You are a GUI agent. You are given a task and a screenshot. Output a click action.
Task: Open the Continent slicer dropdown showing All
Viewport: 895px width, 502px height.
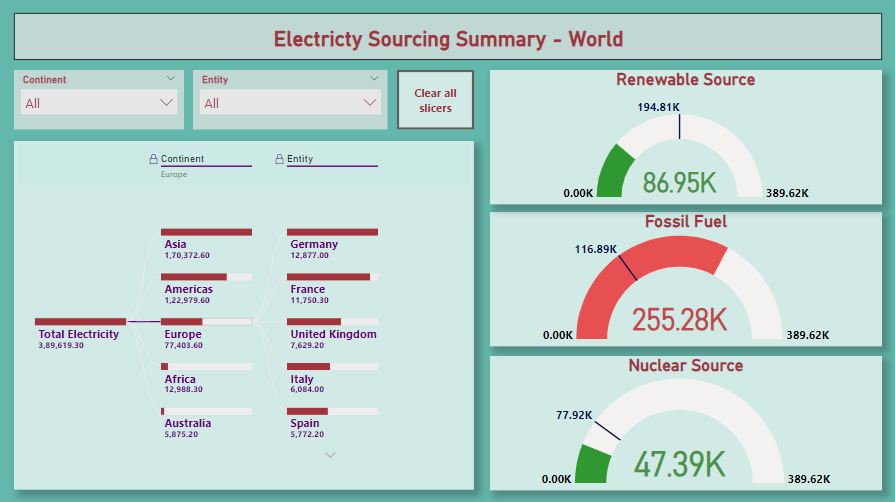tap(99, 102)
